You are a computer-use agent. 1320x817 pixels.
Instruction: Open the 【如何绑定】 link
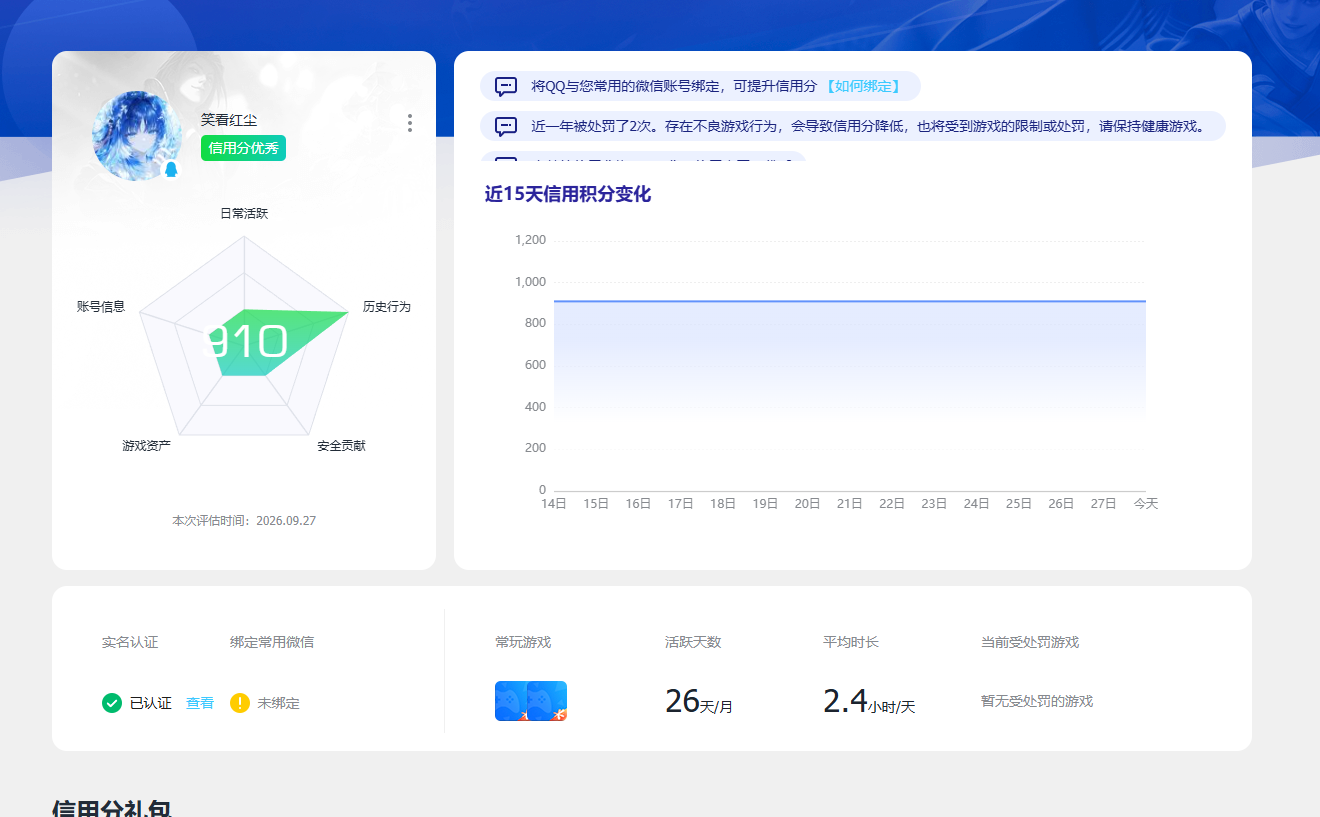coord(862,86)
